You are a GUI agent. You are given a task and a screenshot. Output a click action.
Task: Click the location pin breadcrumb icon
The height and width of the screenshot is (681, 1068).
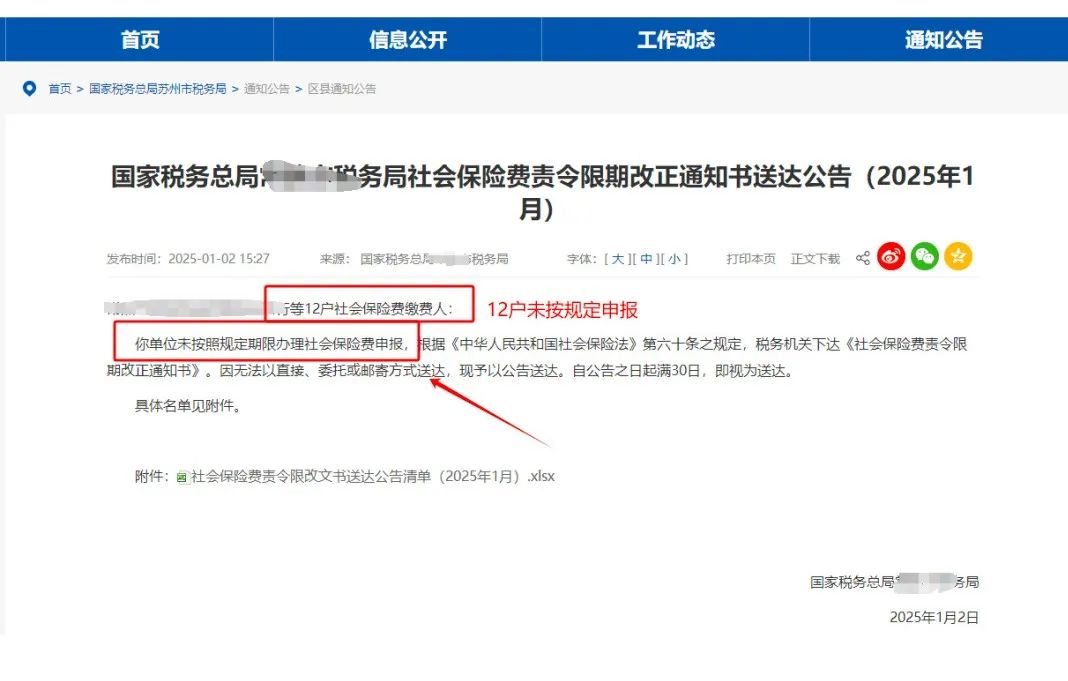tap(29, 89)
